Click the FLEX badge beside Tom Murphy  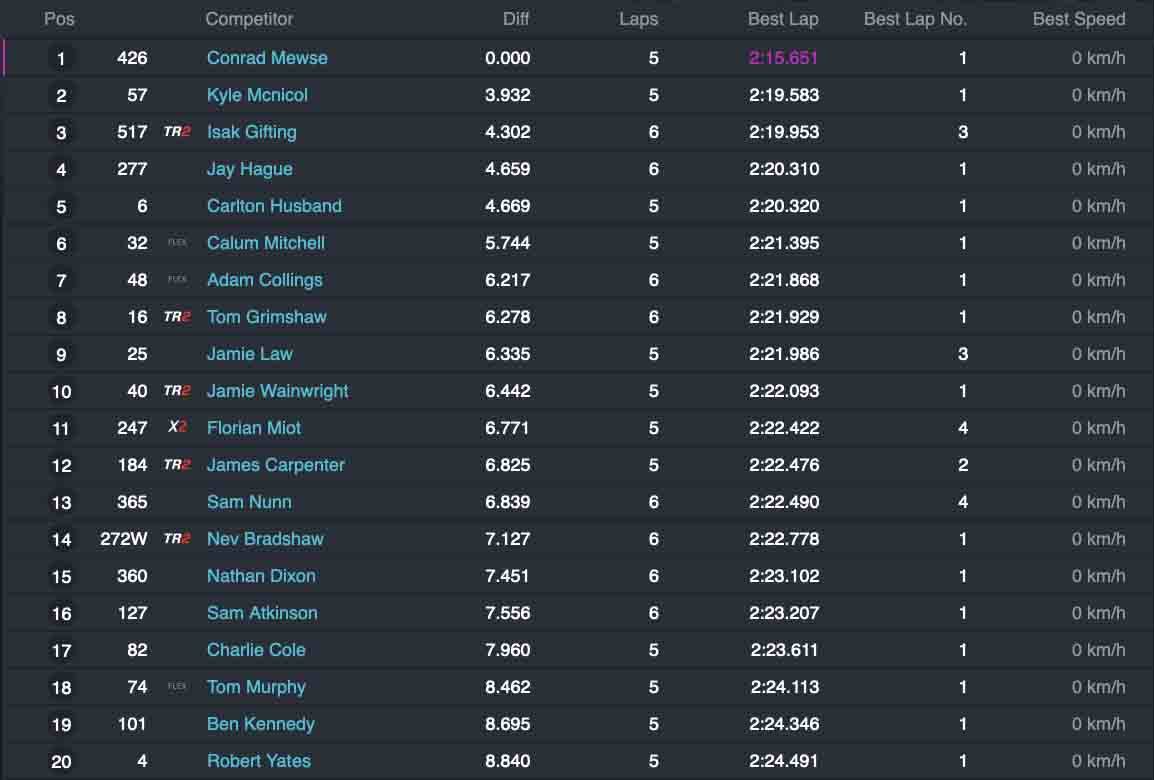click(x=177, y=687)
